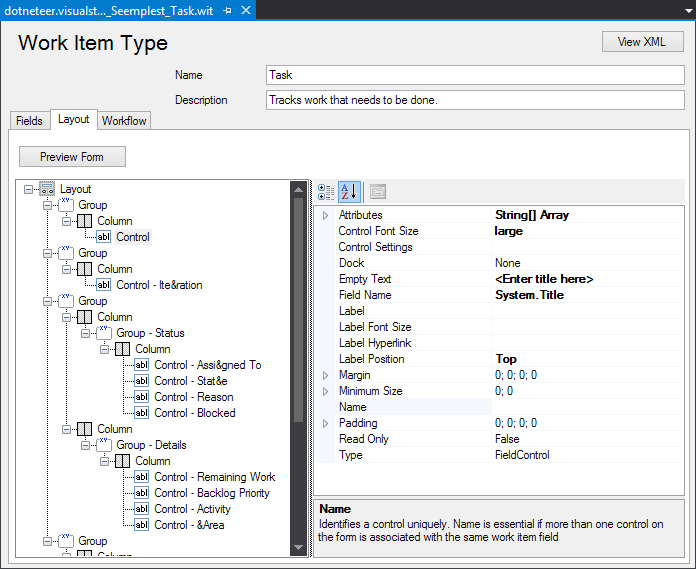Select Control - Remaining Work tree item
This screenshot has width=696, height=569.
click(215, 477)
